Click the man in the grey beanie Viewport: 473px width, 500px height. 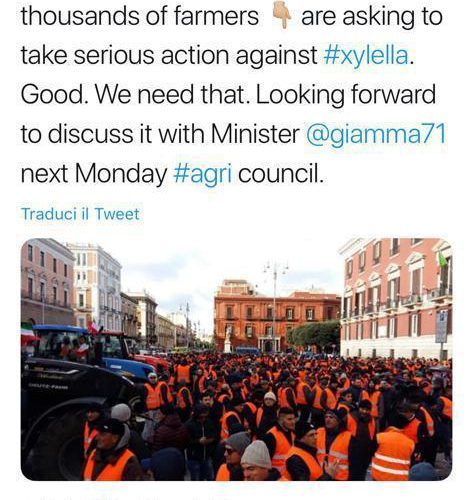[x=256, y=460]
